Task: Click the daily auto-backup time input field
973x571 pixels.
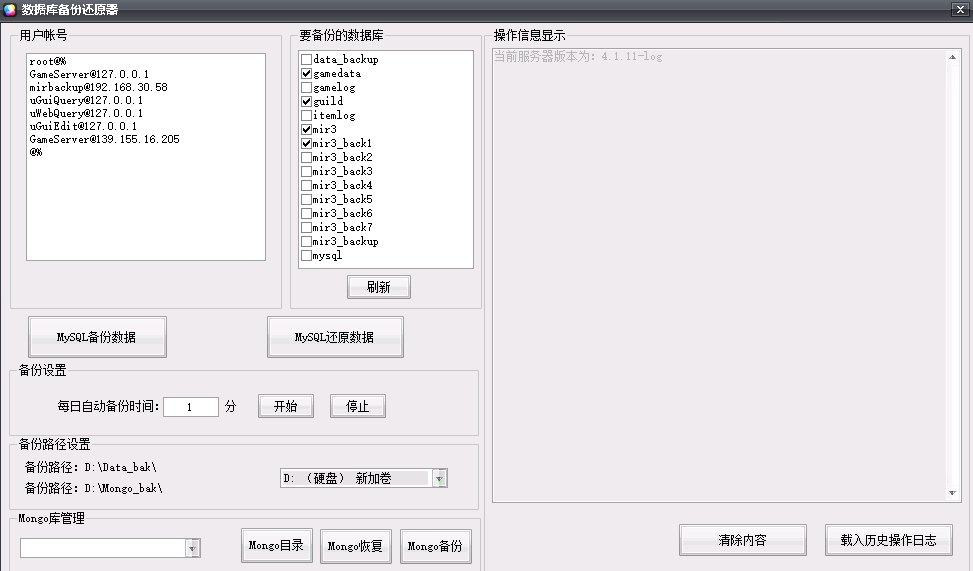Action: 190,407
